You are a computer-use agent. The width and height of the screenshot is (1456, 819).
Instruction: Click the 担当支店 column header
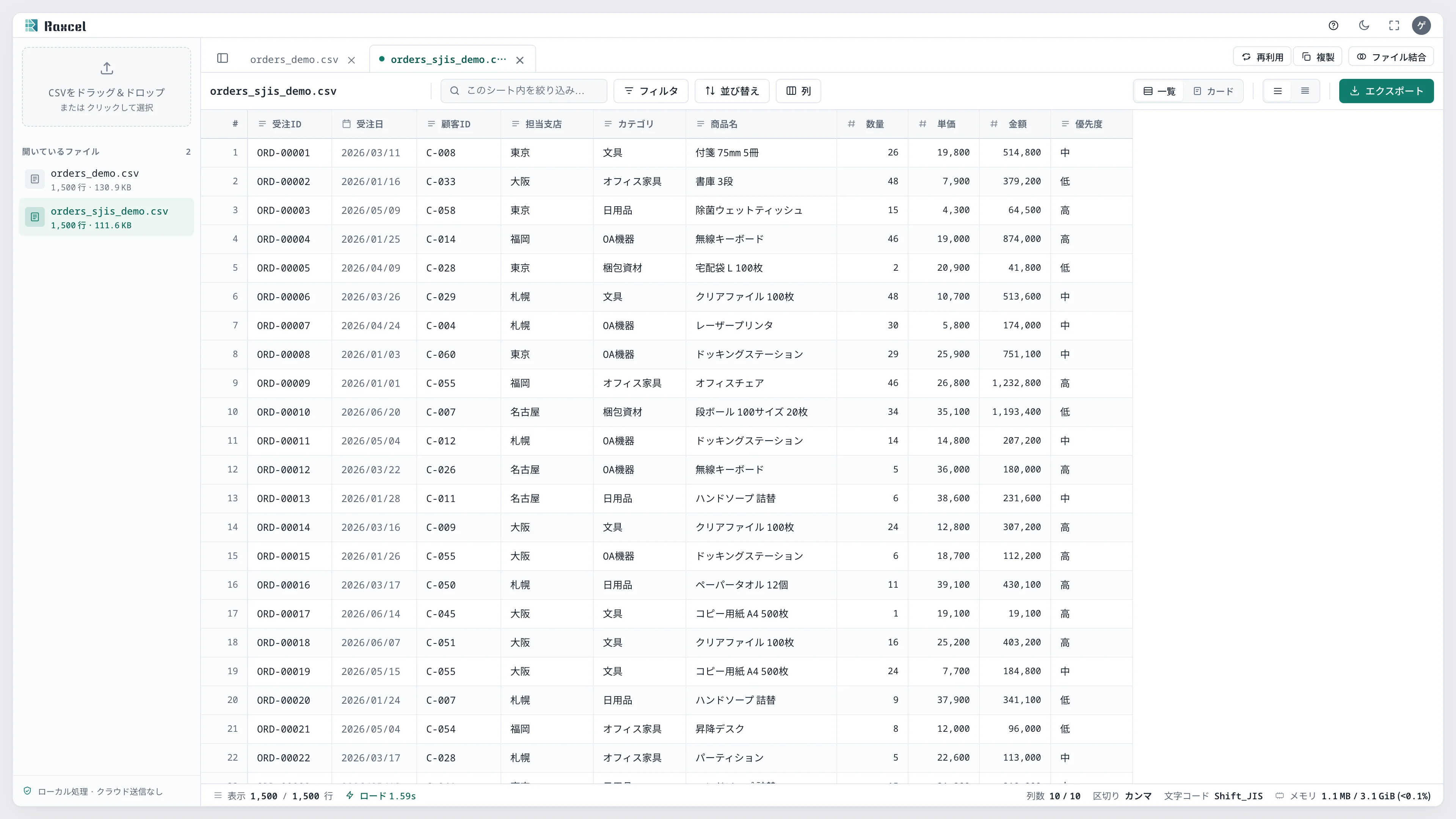(547, 124)
